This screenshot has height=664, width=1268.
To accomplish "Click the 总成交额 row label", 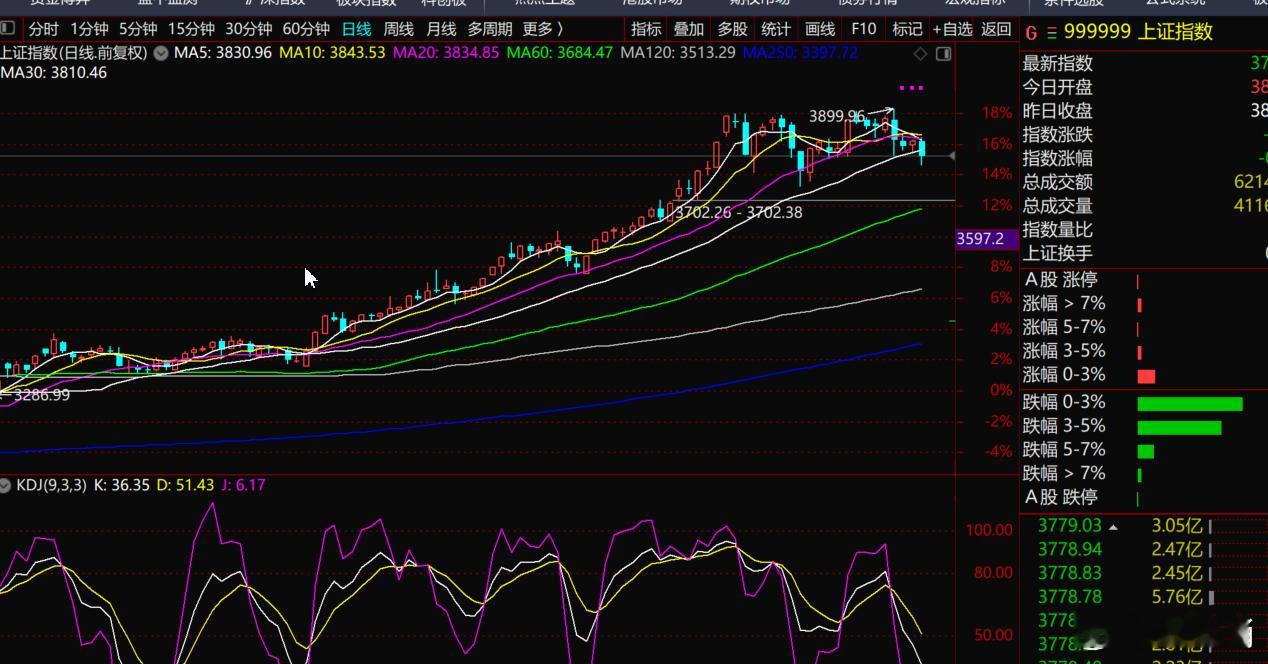I will point(1057,182).
